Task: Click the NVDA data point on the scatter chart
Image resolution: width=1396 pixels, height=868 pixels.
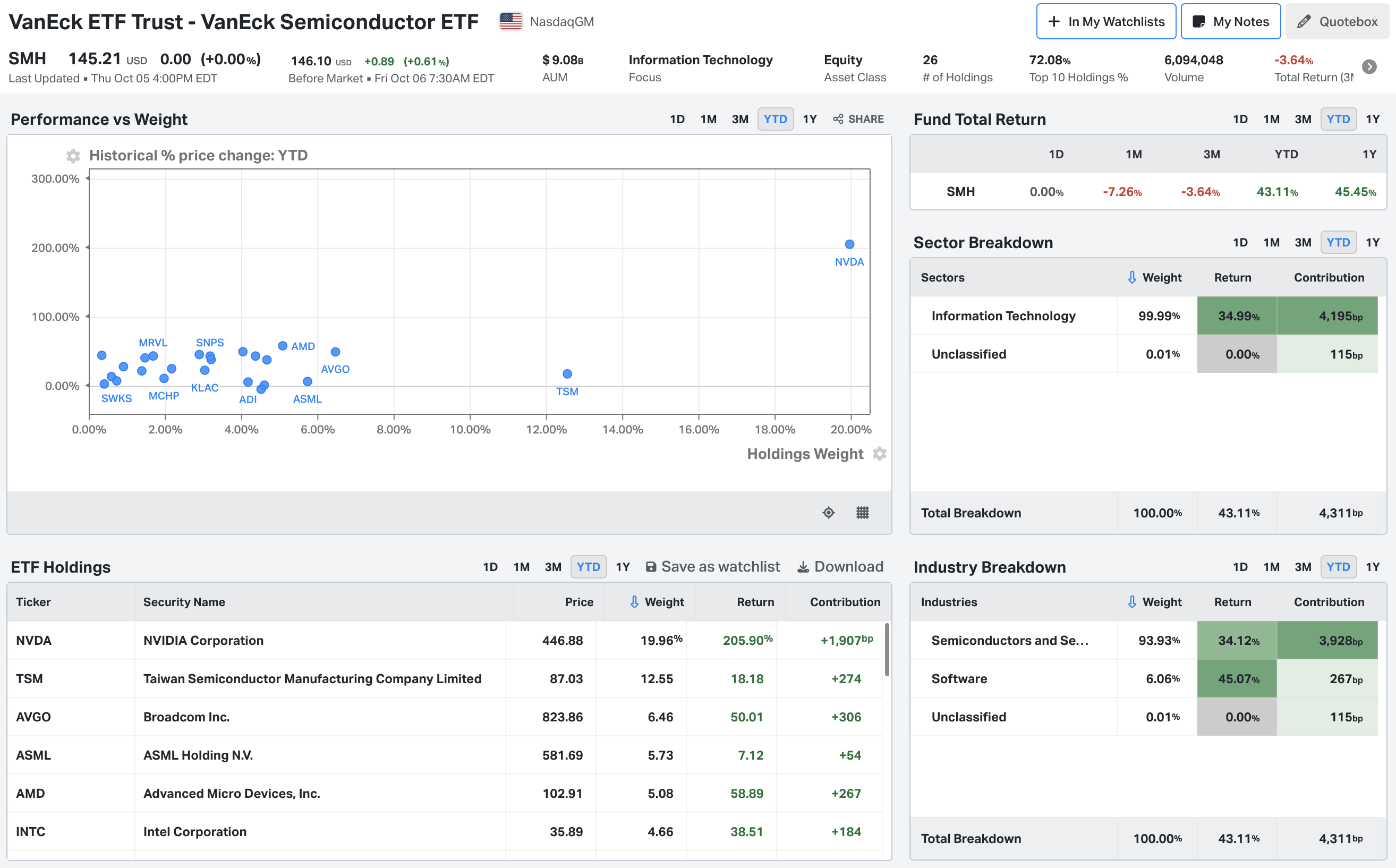Action: [849, 244]
